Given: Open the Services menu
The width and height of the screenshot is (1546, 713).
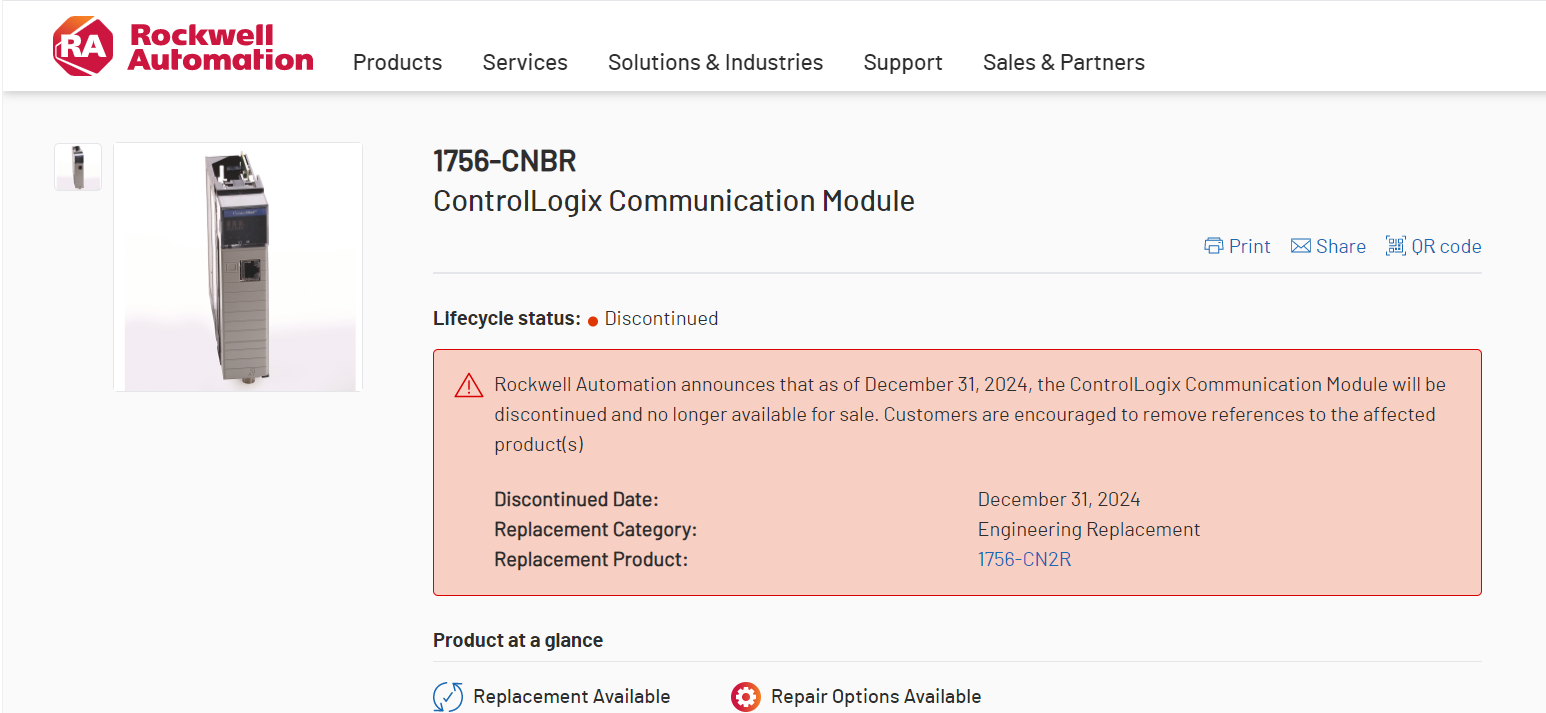Looking at the screenshot, I should (x=525, y=62).
